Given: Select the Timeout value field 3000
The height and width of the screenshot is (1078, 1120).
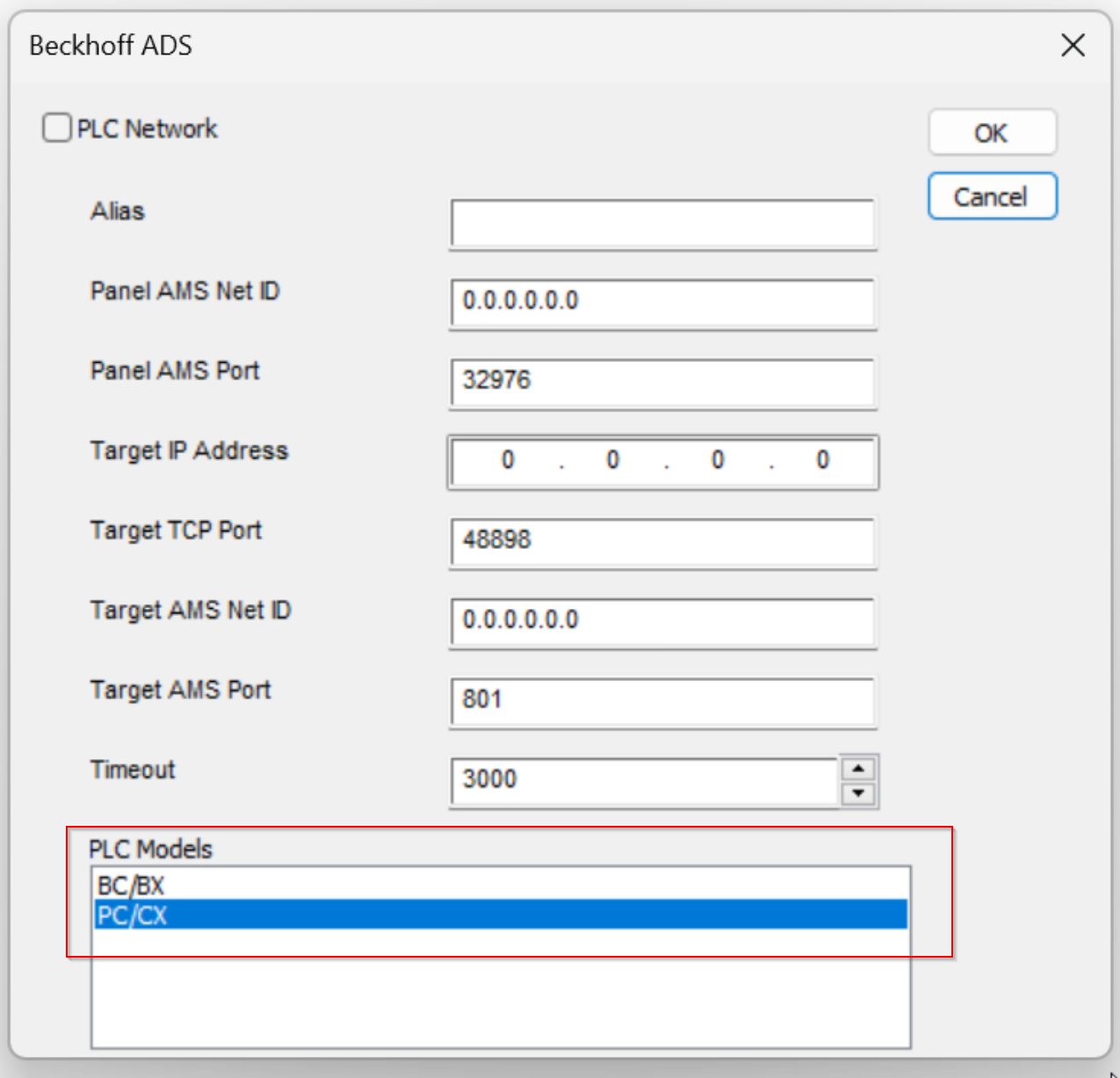Looking at the screenshot, I should (x=645, y=781).
